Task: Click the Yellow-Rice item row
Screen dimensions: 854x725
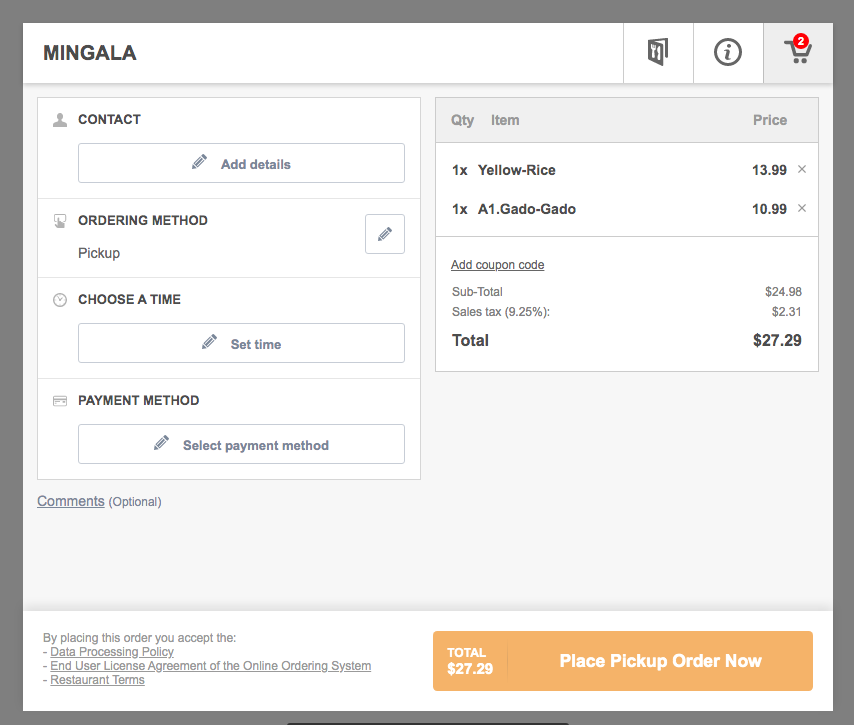Action: (627, 170)
